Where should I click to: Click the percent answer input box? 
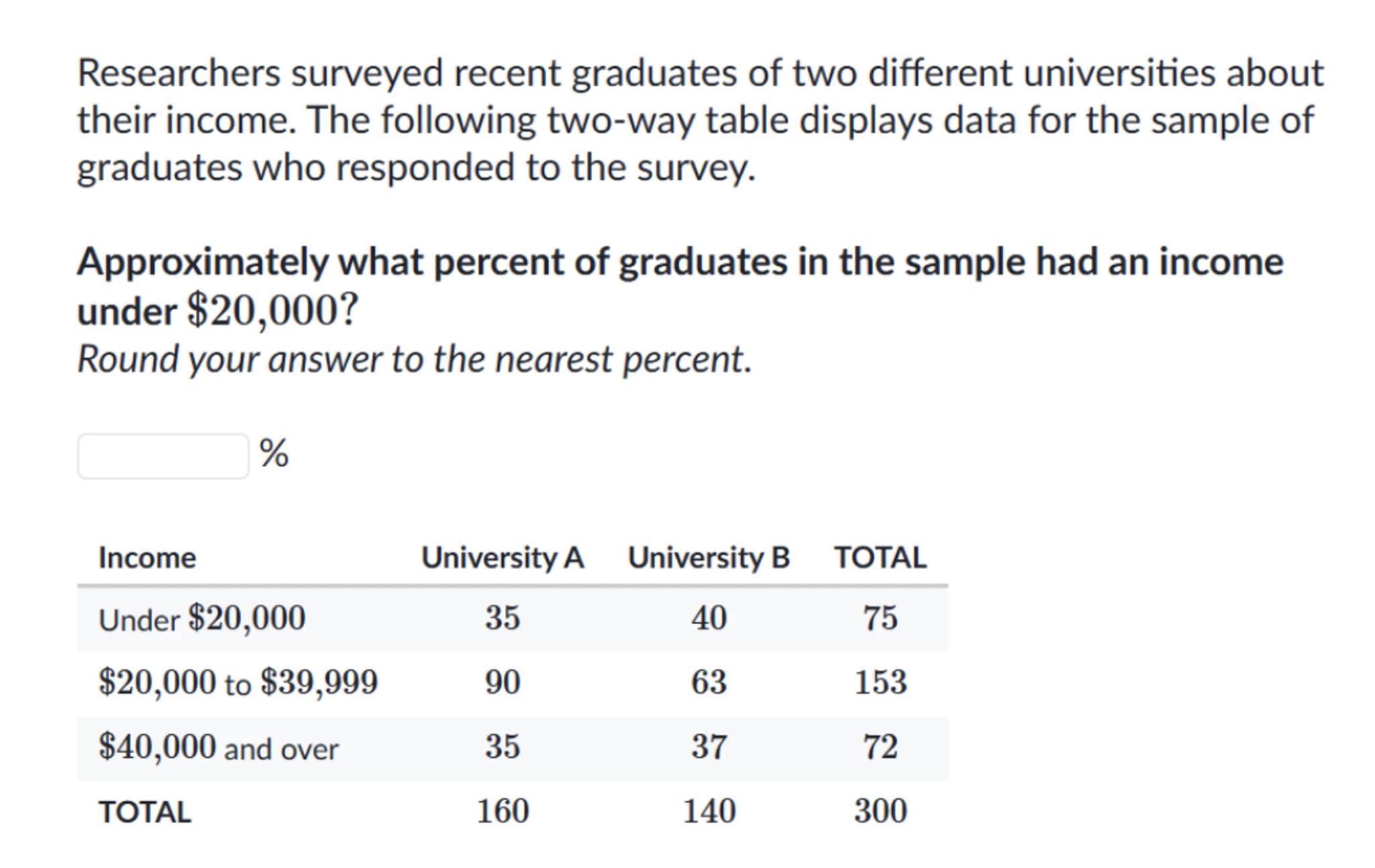click(163, 456)
